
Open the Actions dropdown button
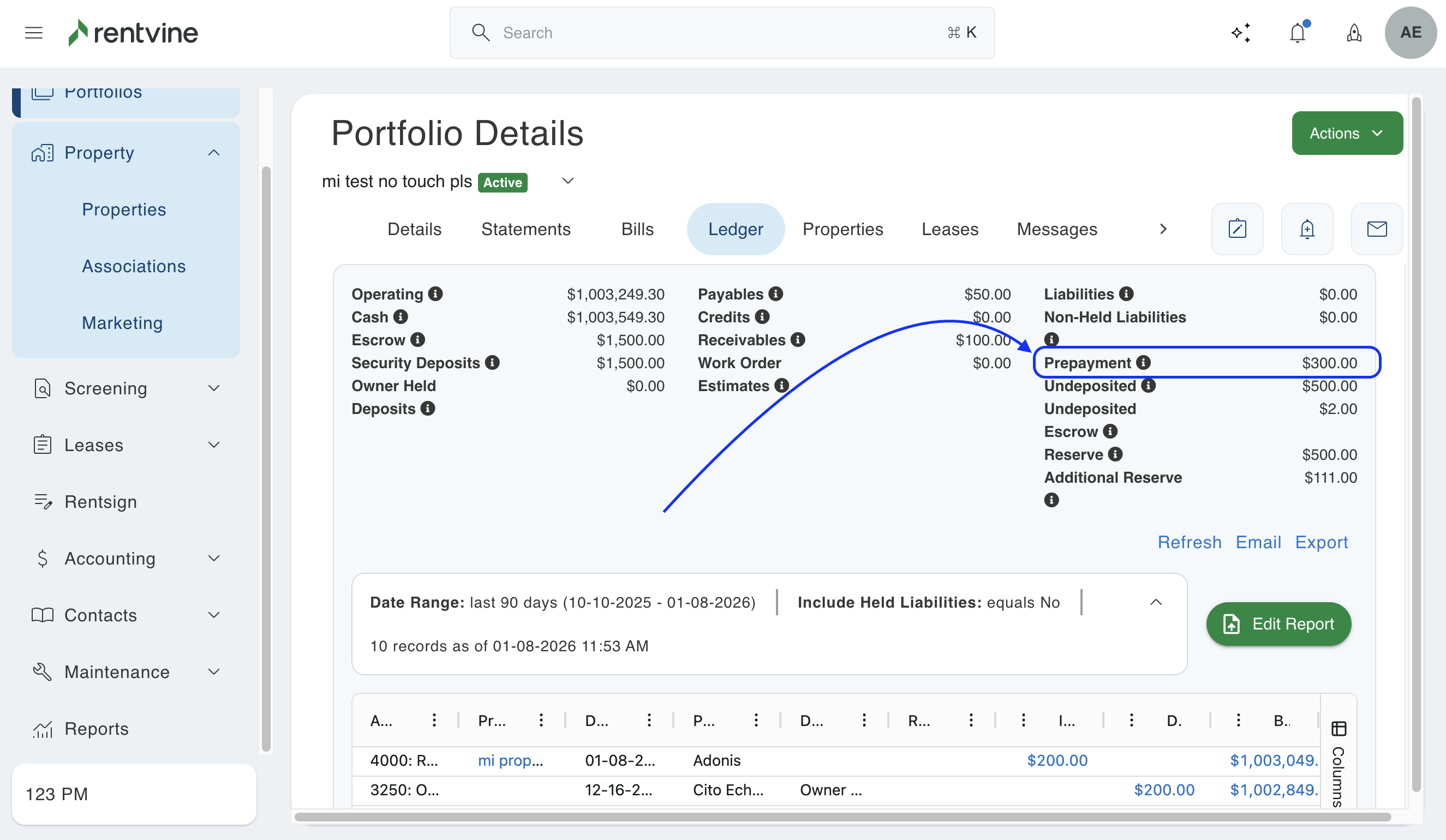point(1347,133)
